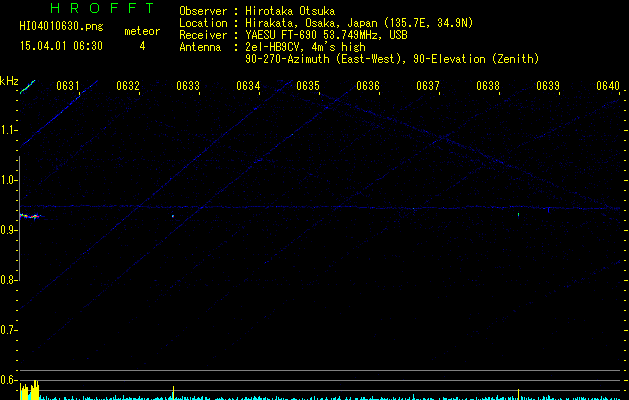Click time marker 0640
This screenshot has height=400, width=629.
click(x=608, y=86)
